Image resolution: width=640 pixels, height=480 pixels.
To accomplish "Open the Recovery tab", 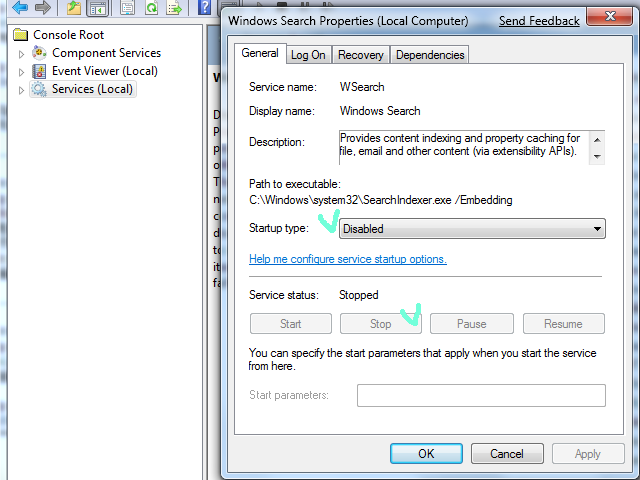I will (x=361, y=55).
